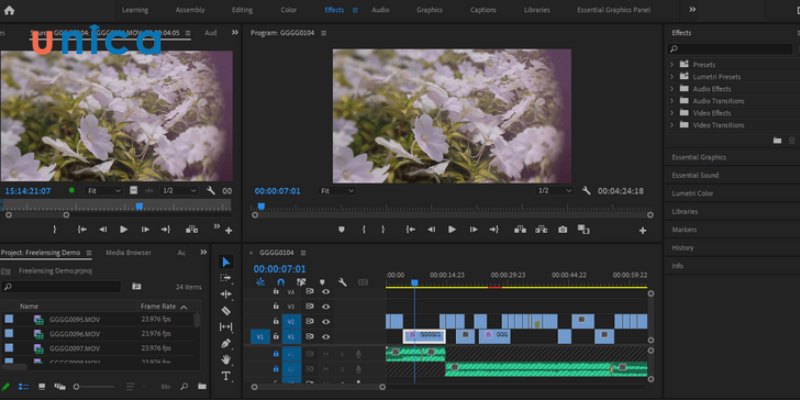Open the Media Browser tab
Image resolution: width=800 pixels, height=400 pixels.
tap(128, 253)
